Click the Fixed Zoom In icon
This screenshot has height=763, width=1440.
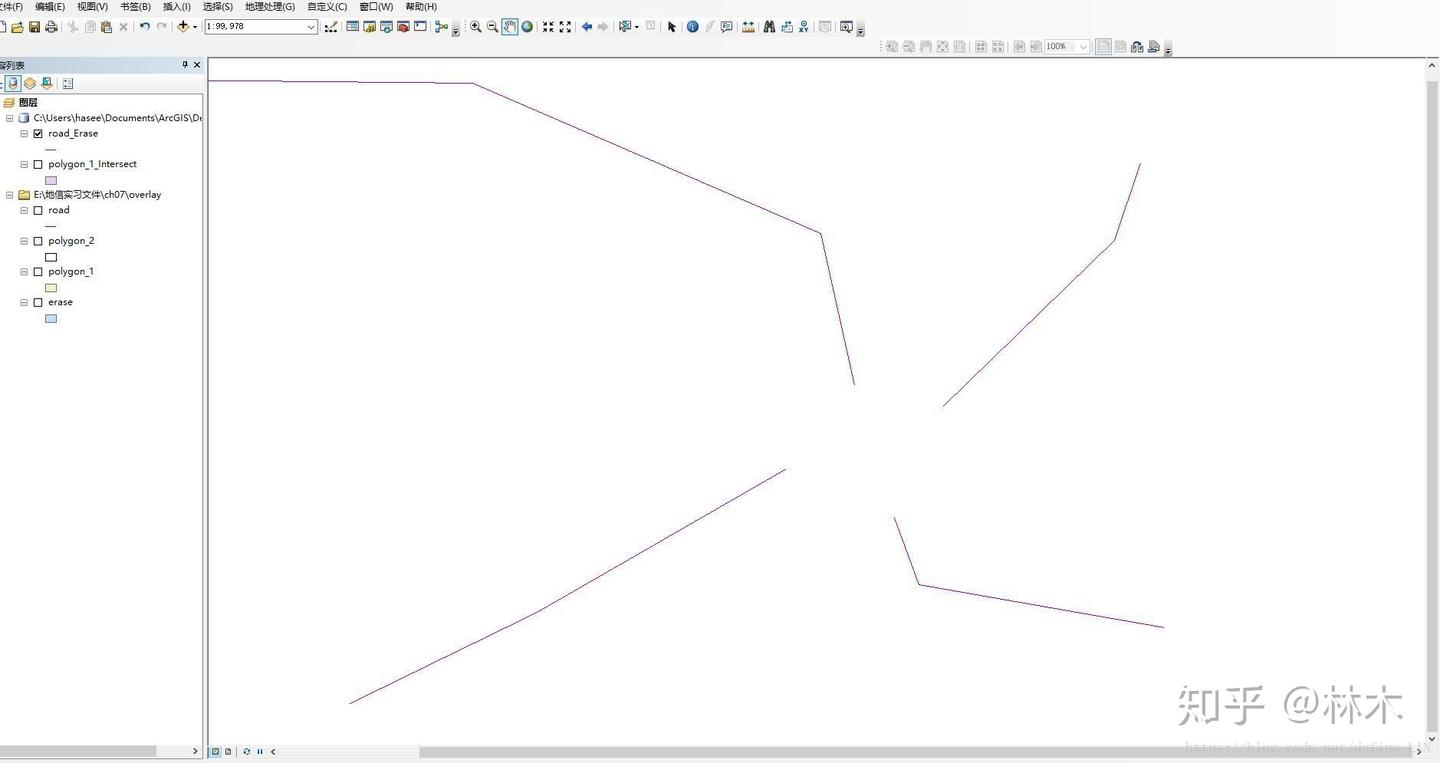point(548,27)
